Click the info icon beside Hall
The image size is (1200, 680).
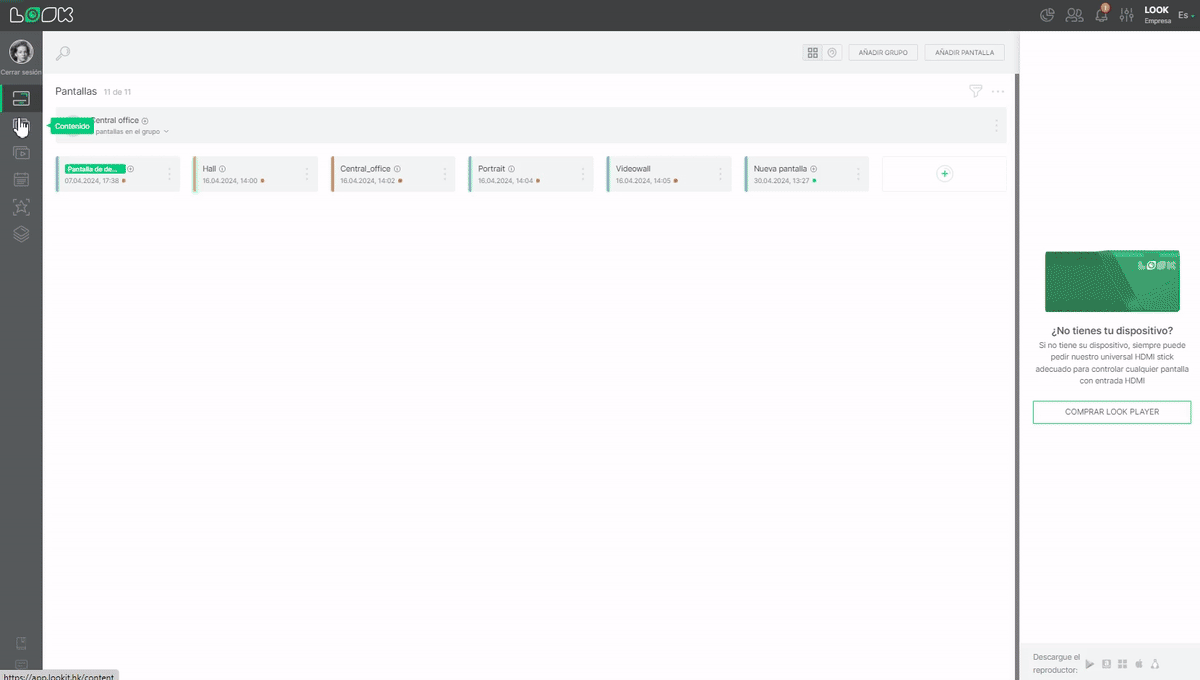[222, 169]
